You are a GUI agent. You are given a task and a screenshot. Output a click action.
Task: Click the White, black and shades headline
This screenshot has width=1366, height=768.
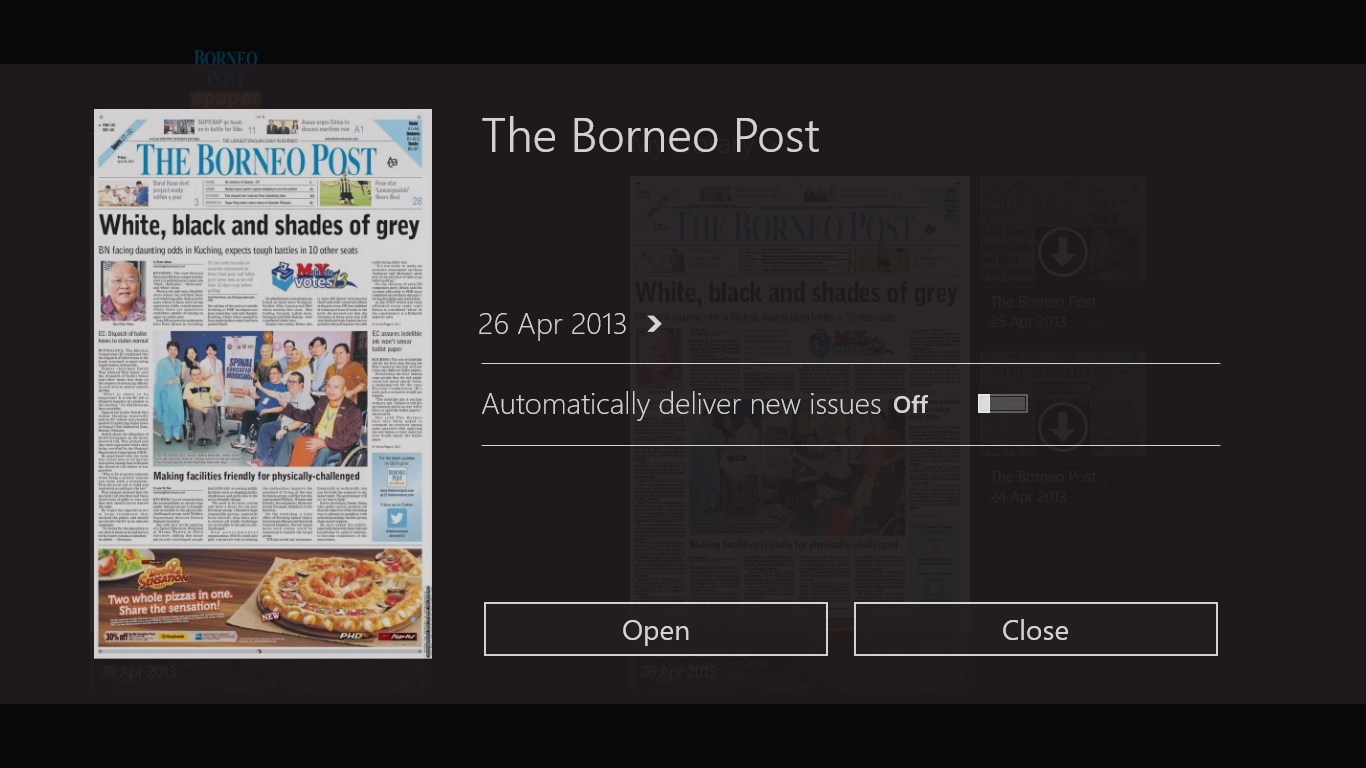(x=259, y=225)
